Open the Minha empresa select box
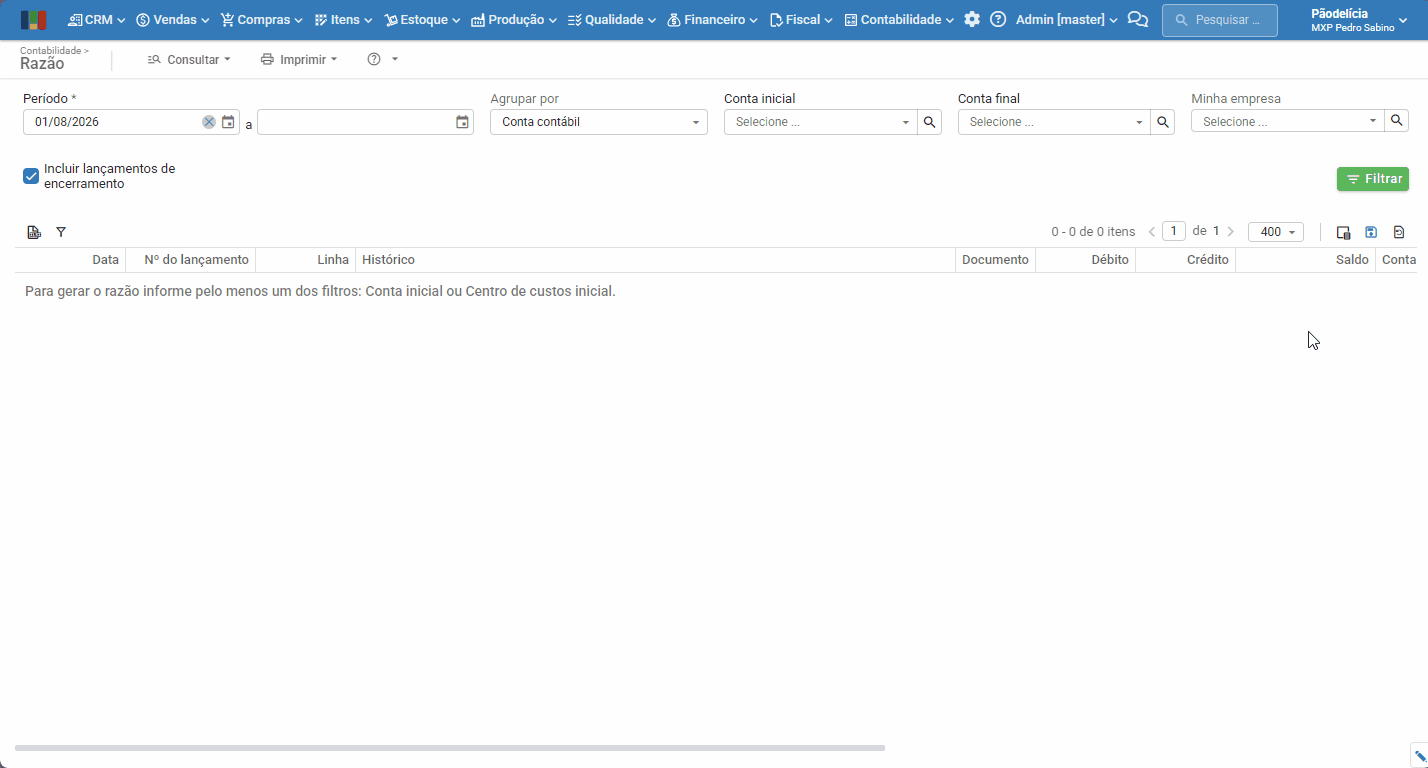1428x768 pixels. [x=1288, y=121]
